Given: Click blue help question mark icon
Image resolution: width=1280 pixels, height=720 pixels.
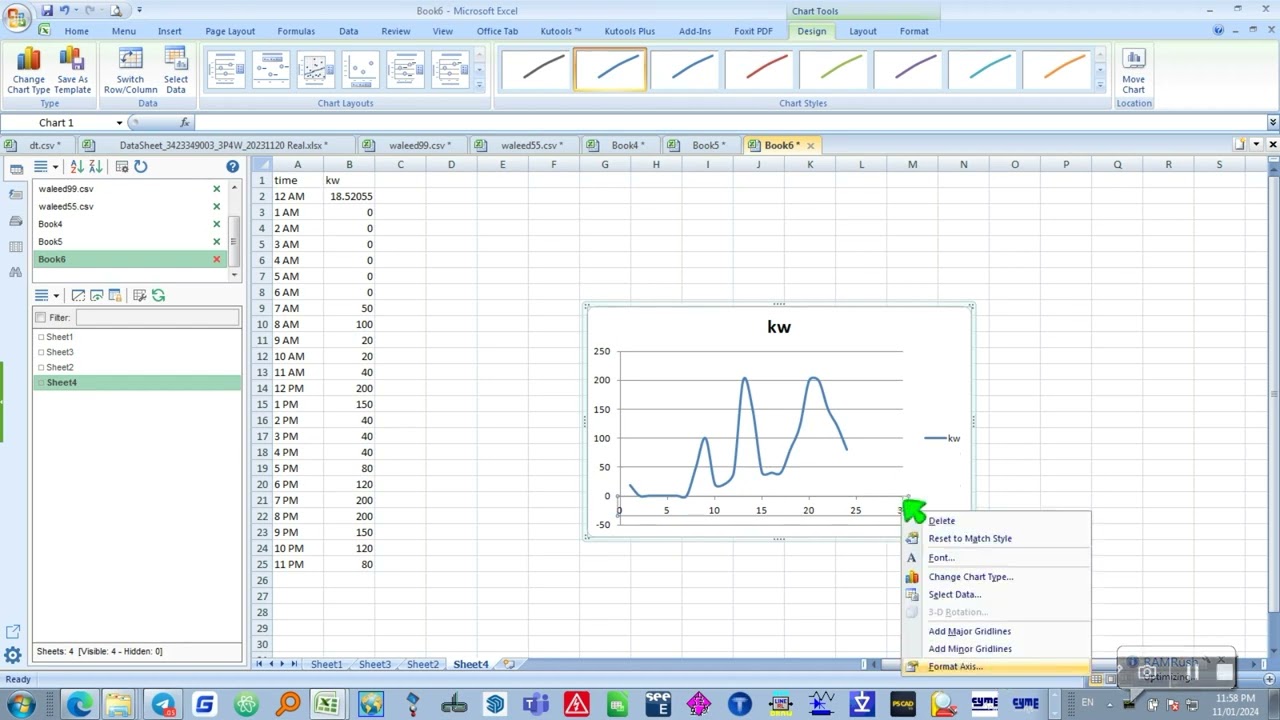Looking at the screenshot, I should (x=232, y=167).
